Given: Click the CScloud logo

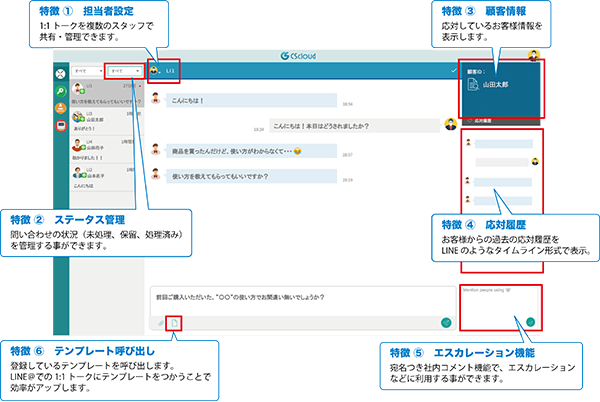Looking at the screenshot, I should tap(298, 56).
